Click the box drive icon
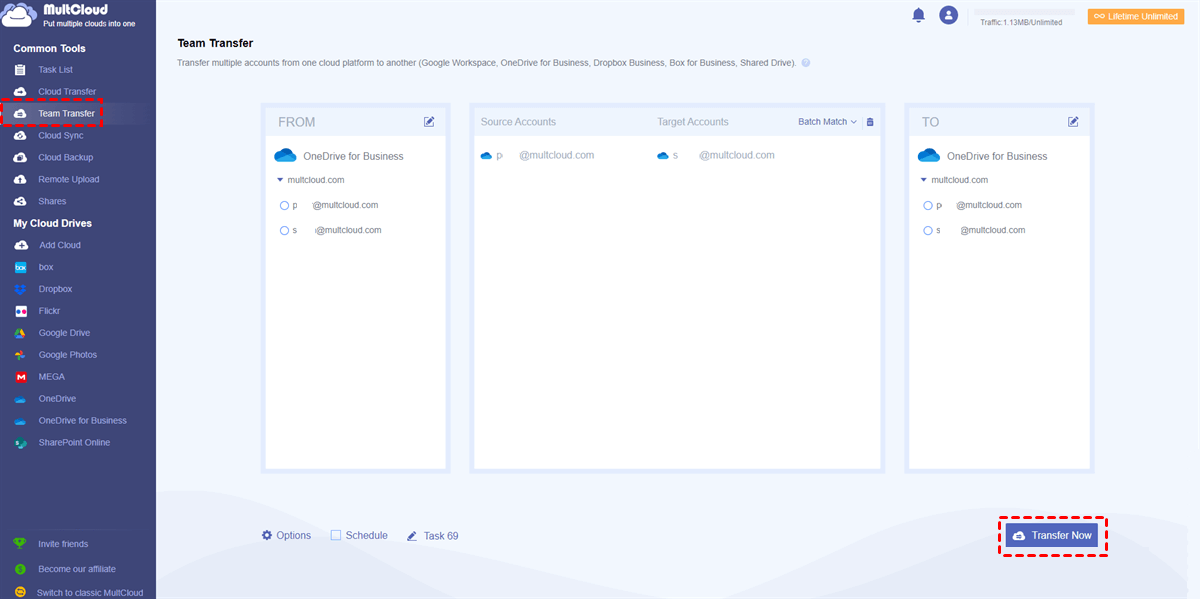Screen dimensions: 1200x599 click(20, 267)
